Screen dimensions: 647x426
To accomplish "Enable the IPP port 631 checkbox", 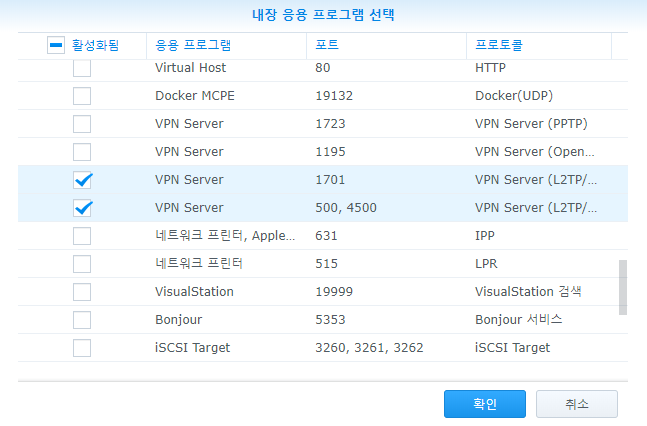I will tap(82, 236).
